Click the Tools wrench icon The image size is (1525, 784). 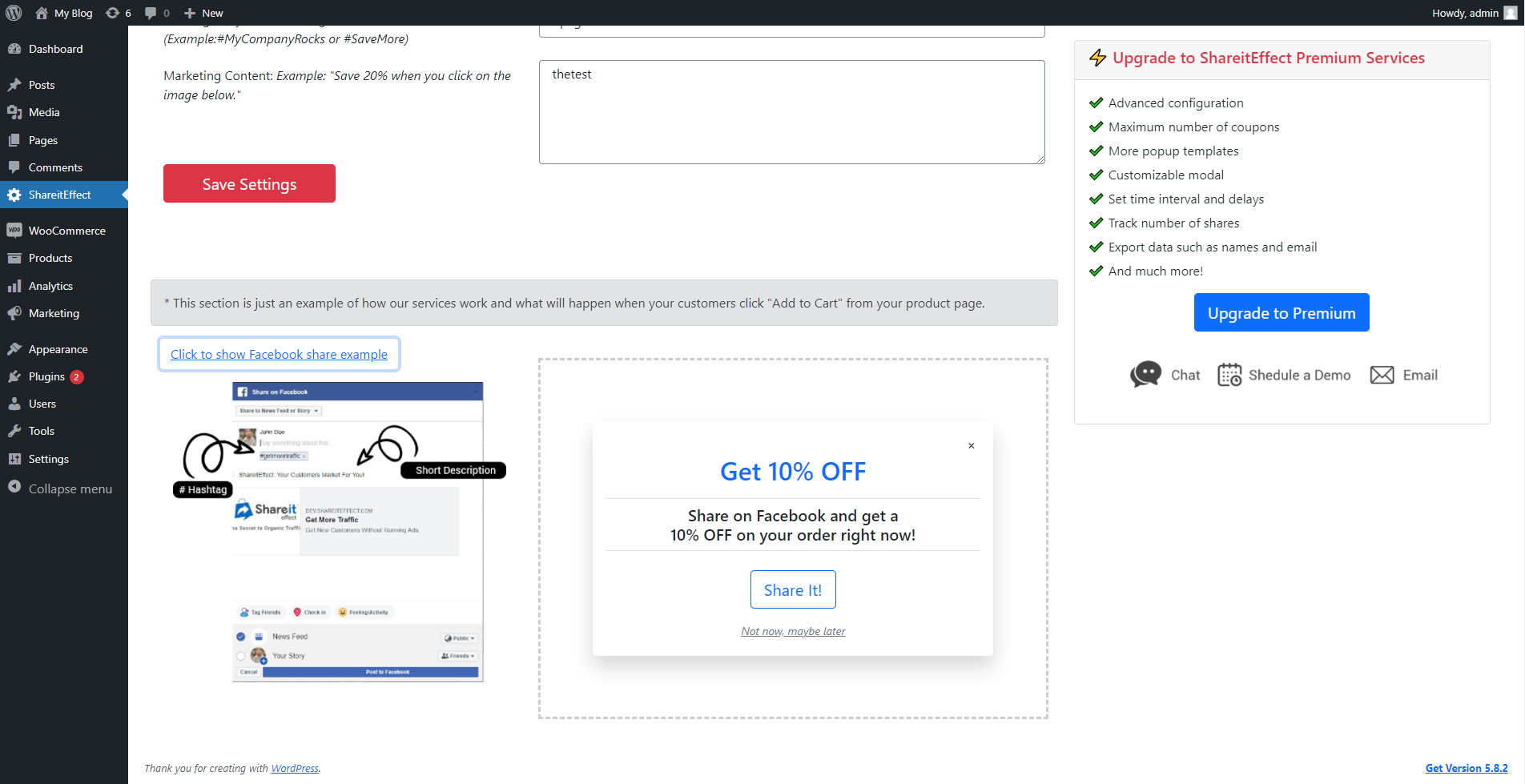coord(14,431)
